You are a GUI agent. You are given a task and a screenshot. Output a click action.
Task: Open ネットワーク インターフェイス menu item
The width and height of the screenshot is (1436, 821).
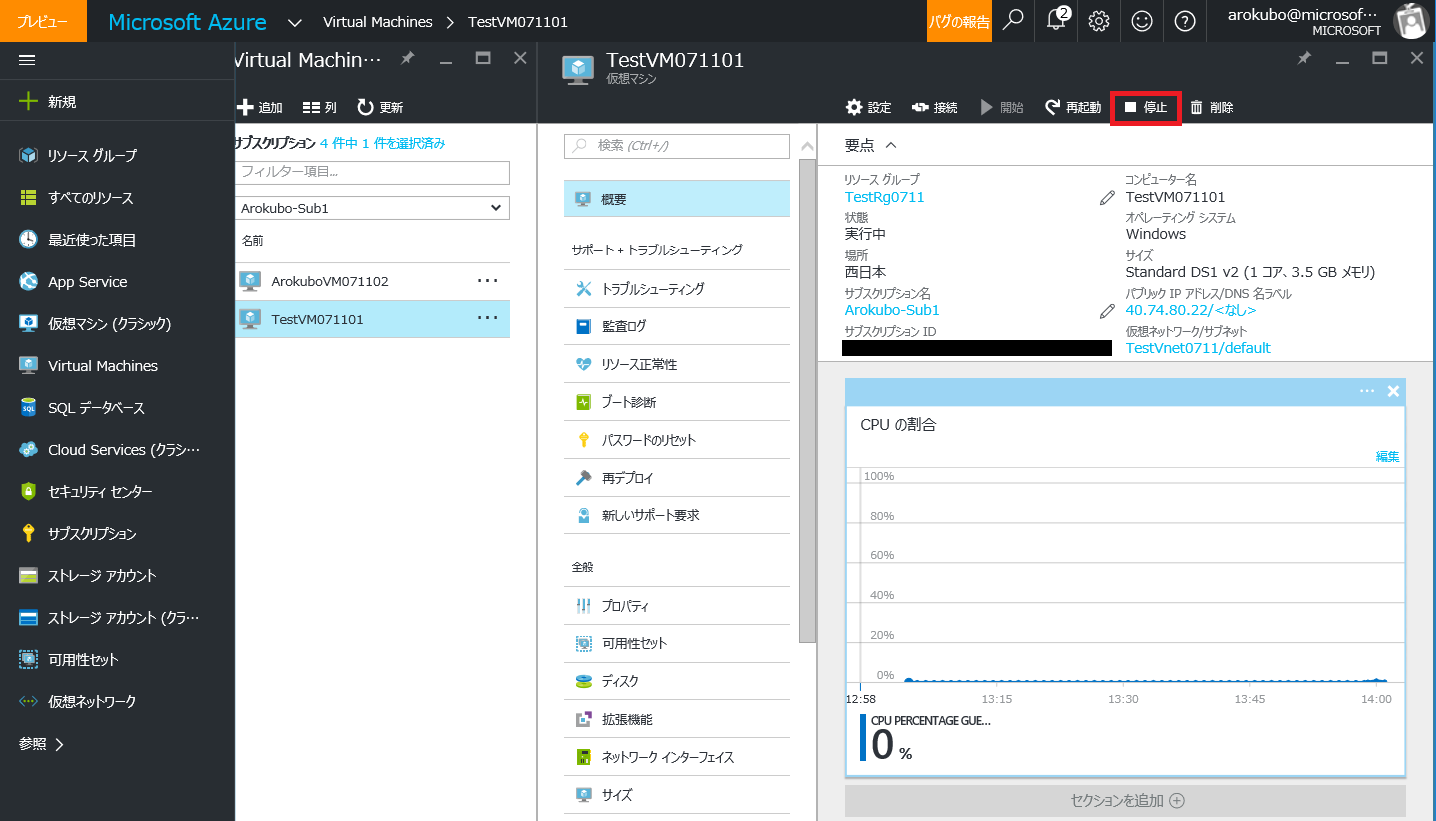pyautogui.click(x=677, y=757)
